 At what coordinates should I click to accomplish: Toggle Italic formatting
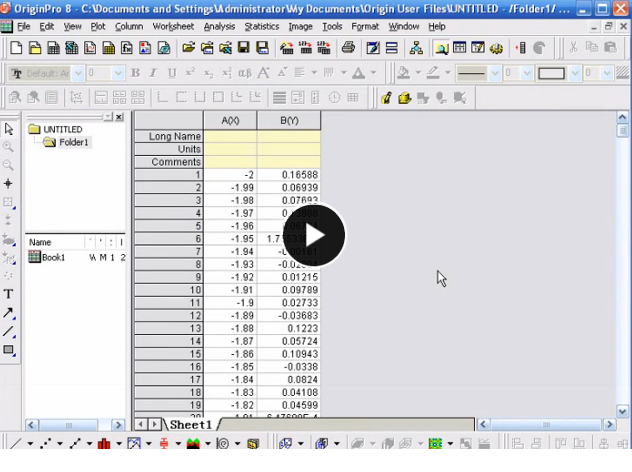(154, 73)
